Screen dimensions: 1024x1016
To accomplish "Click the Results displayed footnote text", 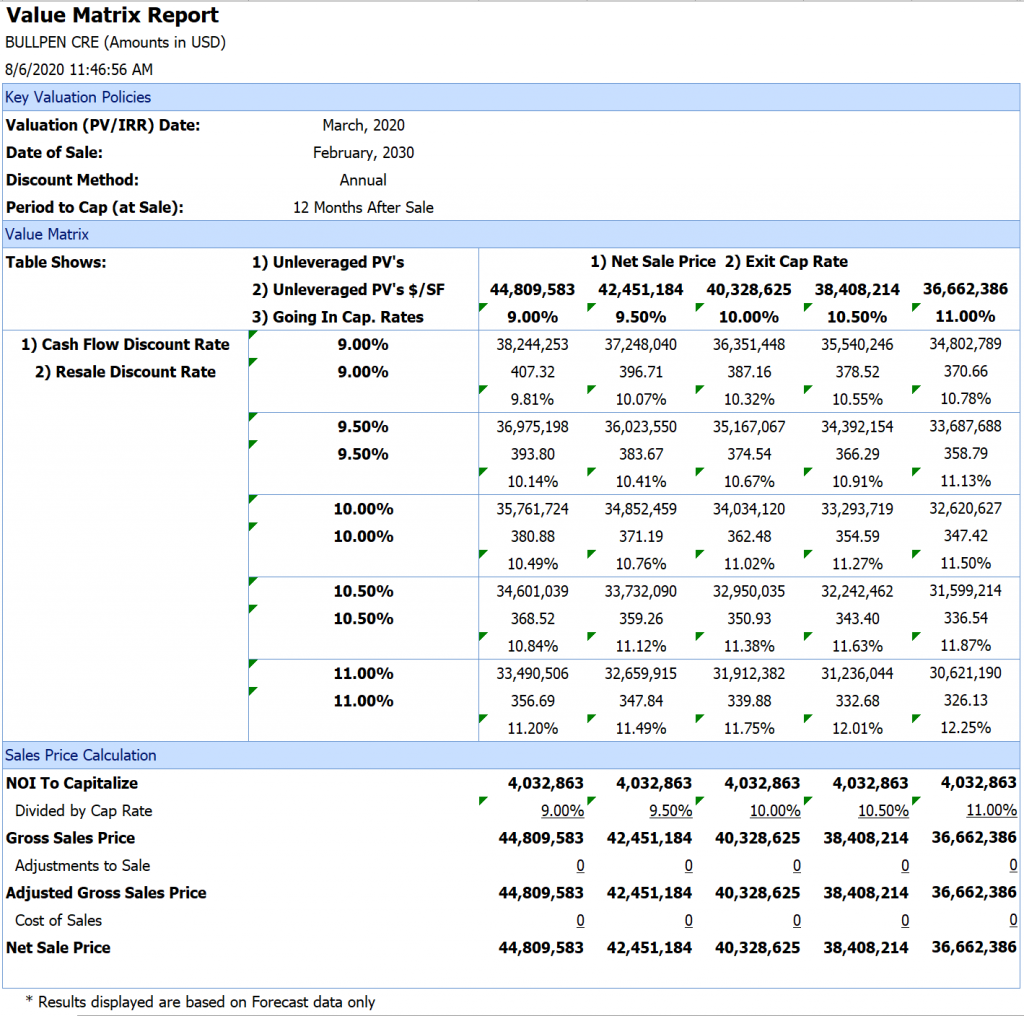I will coord(200,1002).
